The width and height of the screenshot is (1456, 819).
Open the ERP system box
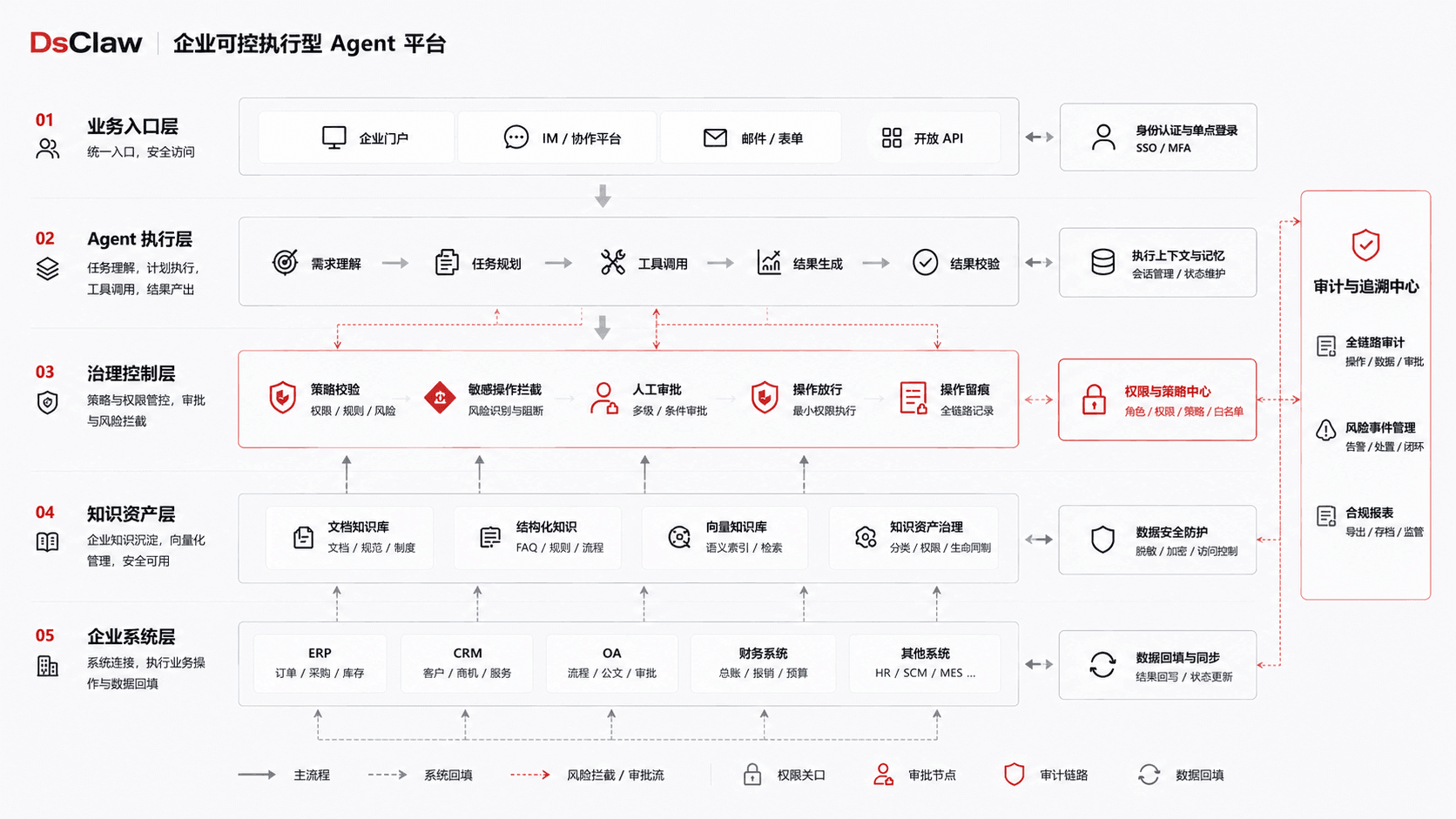pyautogui.click(x=320, y=663)
